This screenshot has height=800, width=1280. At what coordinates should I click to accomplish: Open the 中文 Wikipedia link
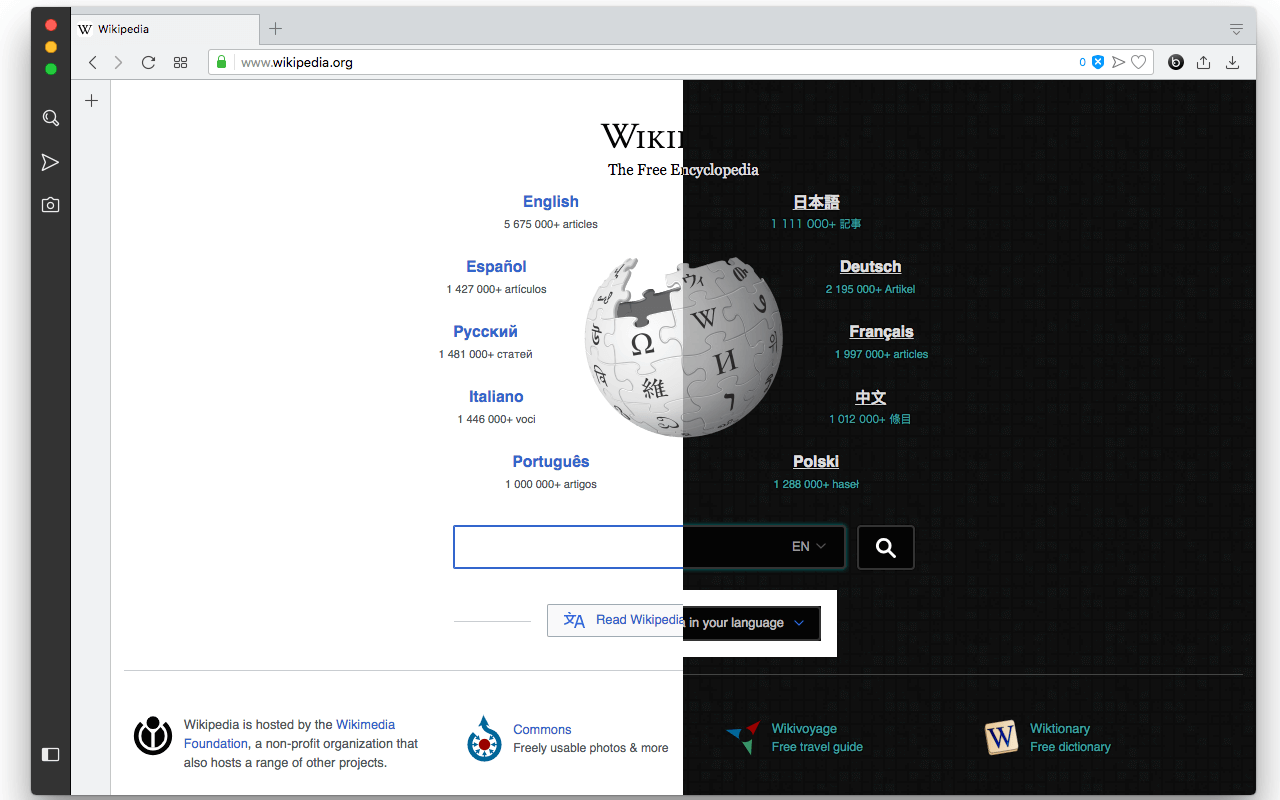coord(870,397)
